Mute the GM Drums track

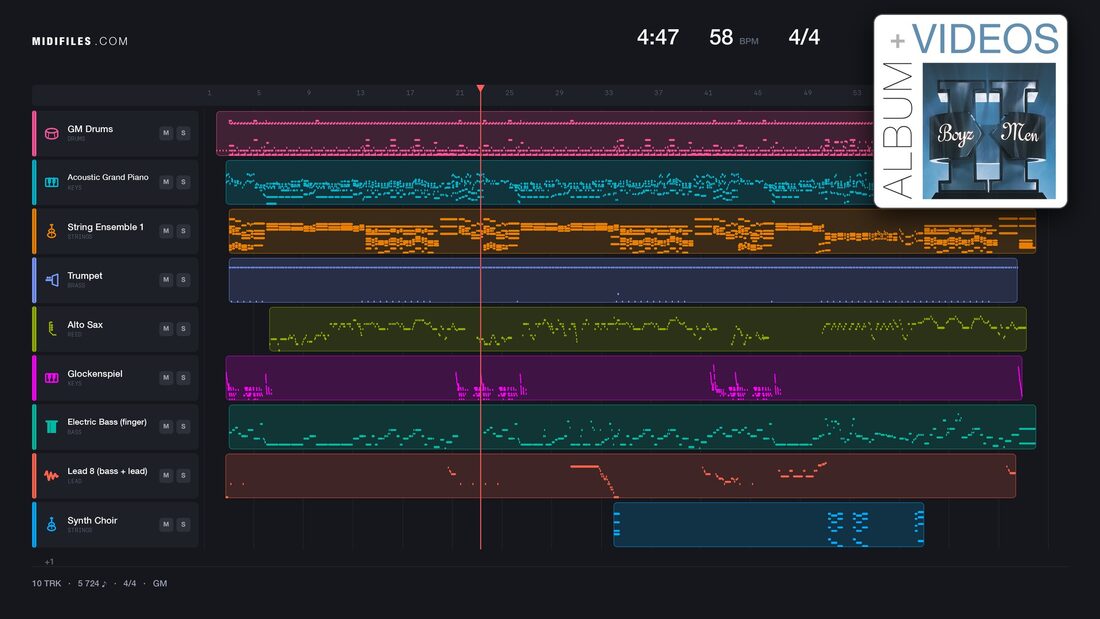(166, 133)
